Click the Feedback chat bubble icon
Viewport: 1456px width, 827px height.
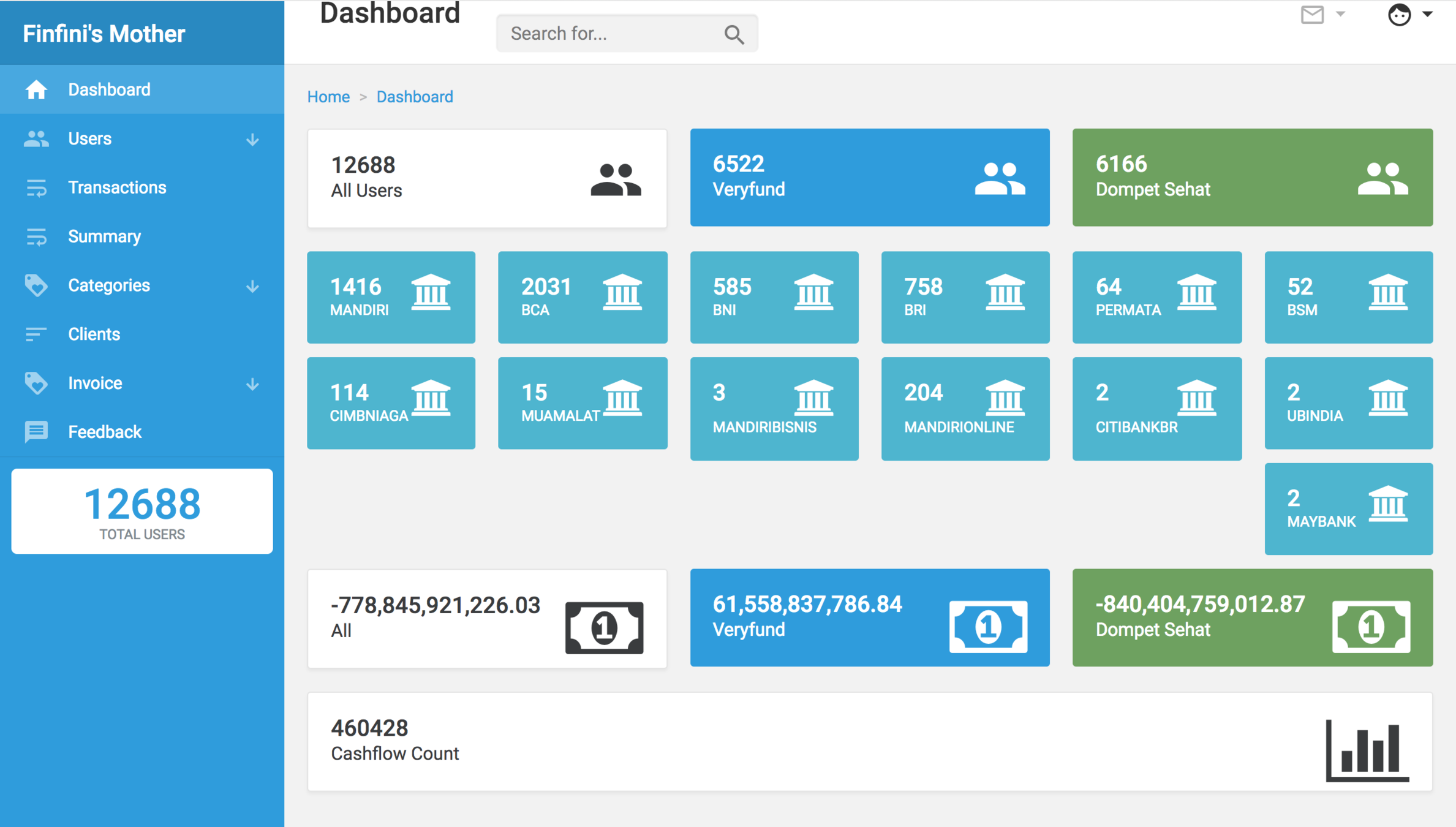coord(36,432)
